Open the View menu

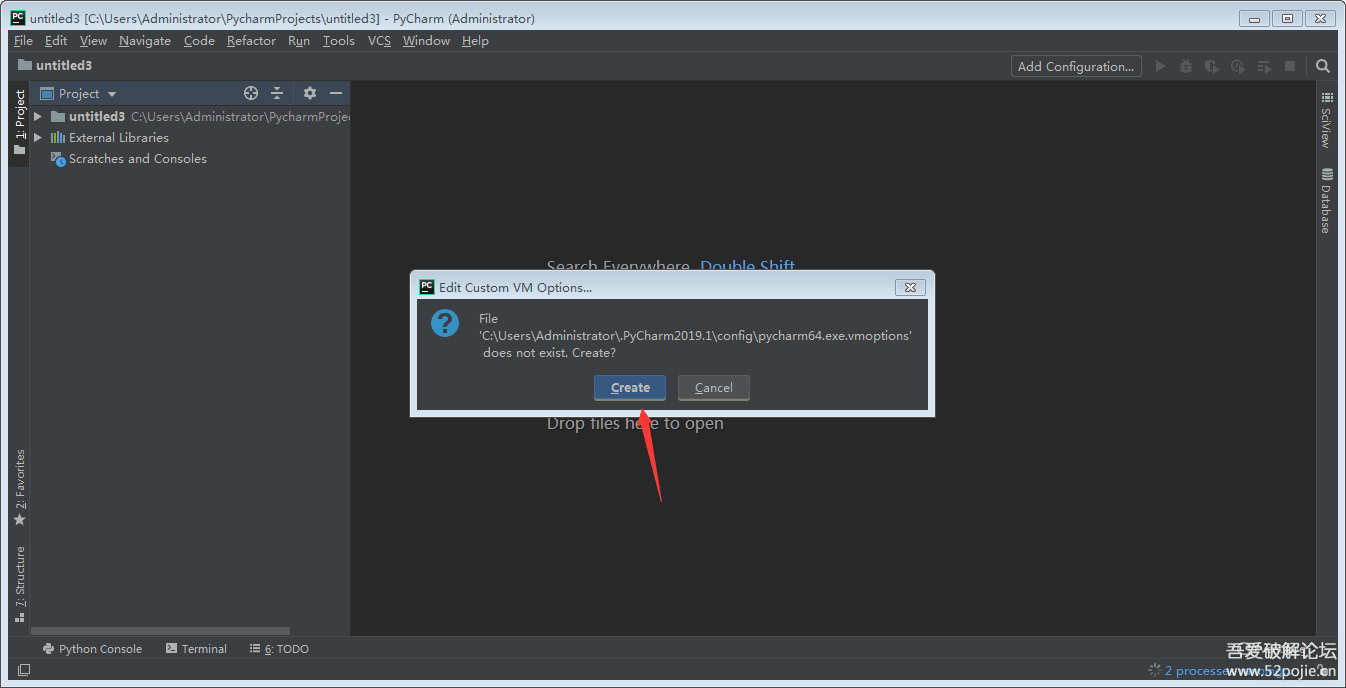[x=93, y=41]
